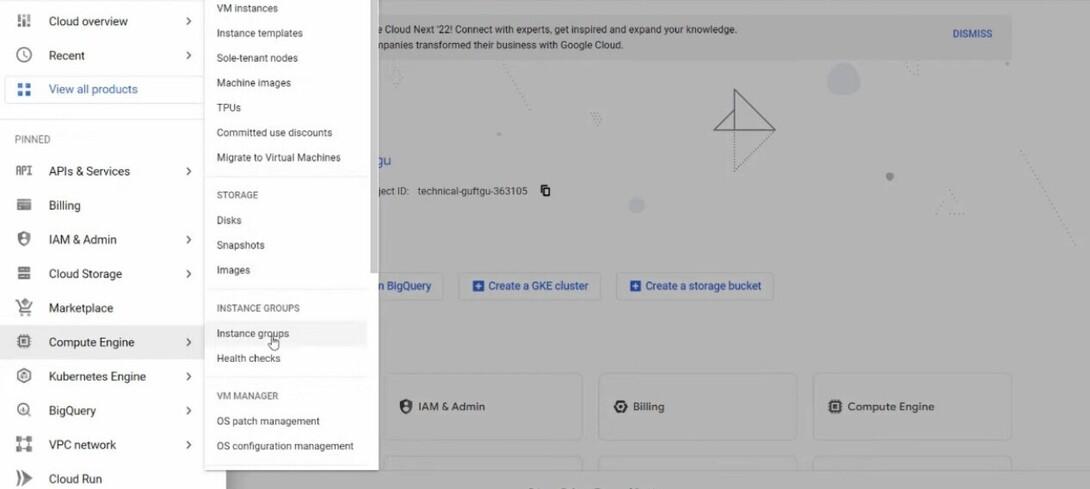Click the BigQuery icon in sidebar
The height and width of the screenshot is (489, 1090).
[x=24, y=410]
